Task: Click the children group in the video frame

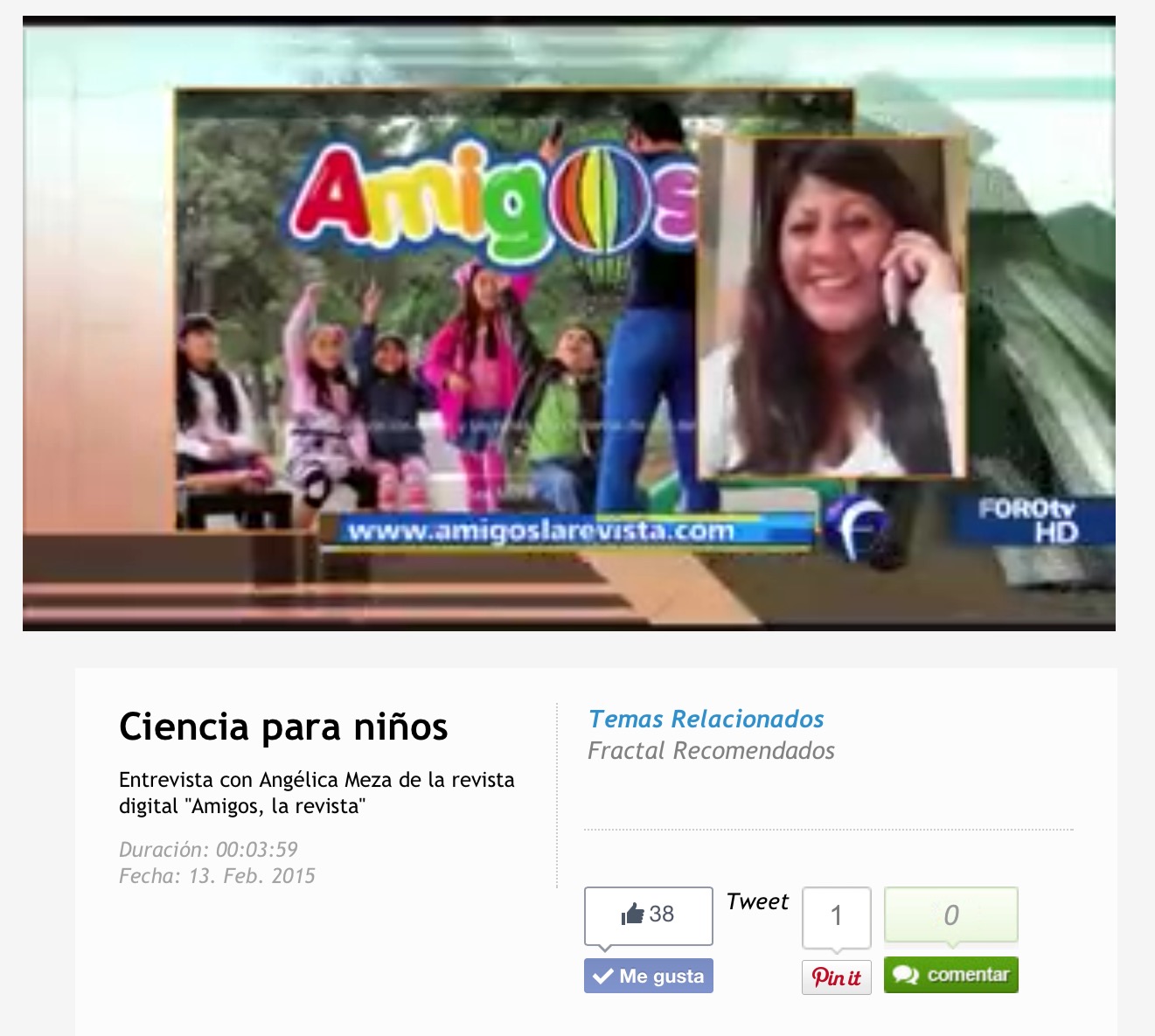Action: point(393,402)
